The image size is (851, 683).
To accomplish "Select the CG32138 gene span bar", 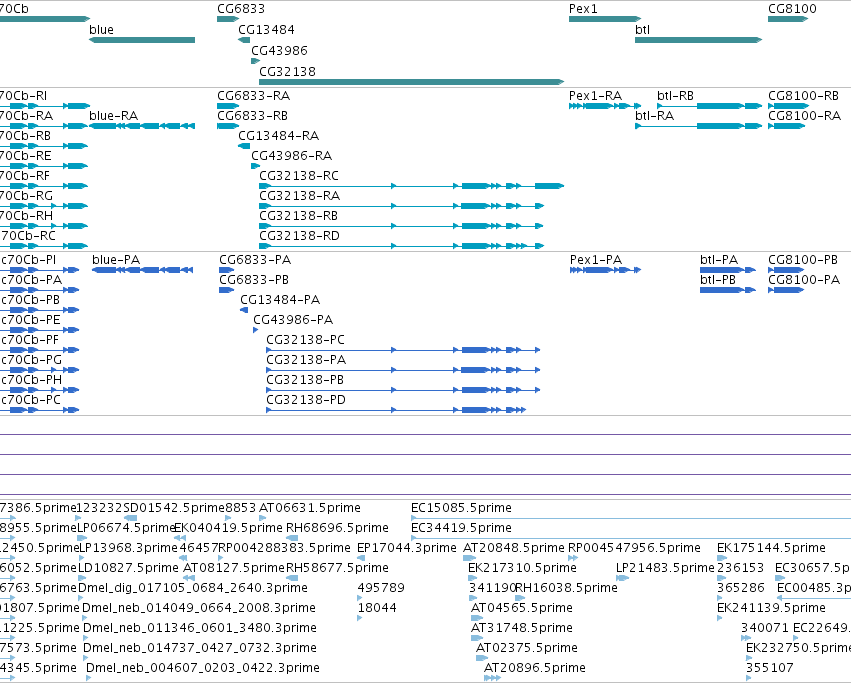I will [x=412, y=82].
